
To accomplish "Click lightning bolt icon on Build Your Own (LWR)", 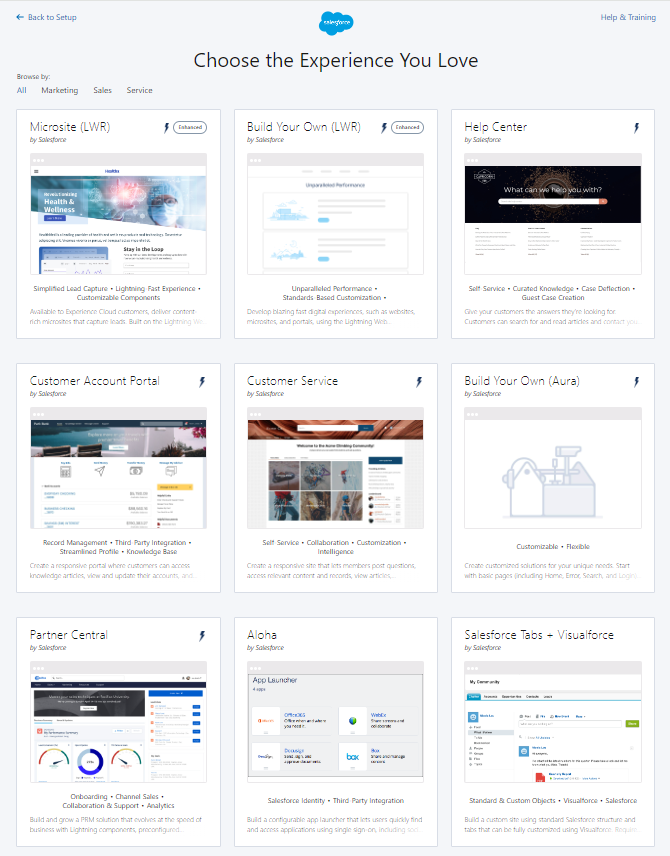I will [383, 128].
